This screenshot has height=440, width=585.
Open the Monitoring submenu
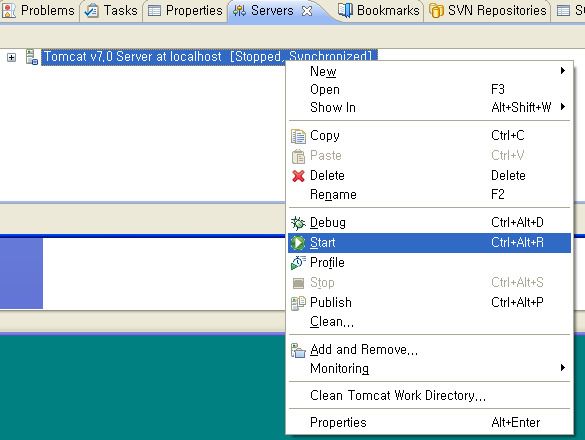429,369
